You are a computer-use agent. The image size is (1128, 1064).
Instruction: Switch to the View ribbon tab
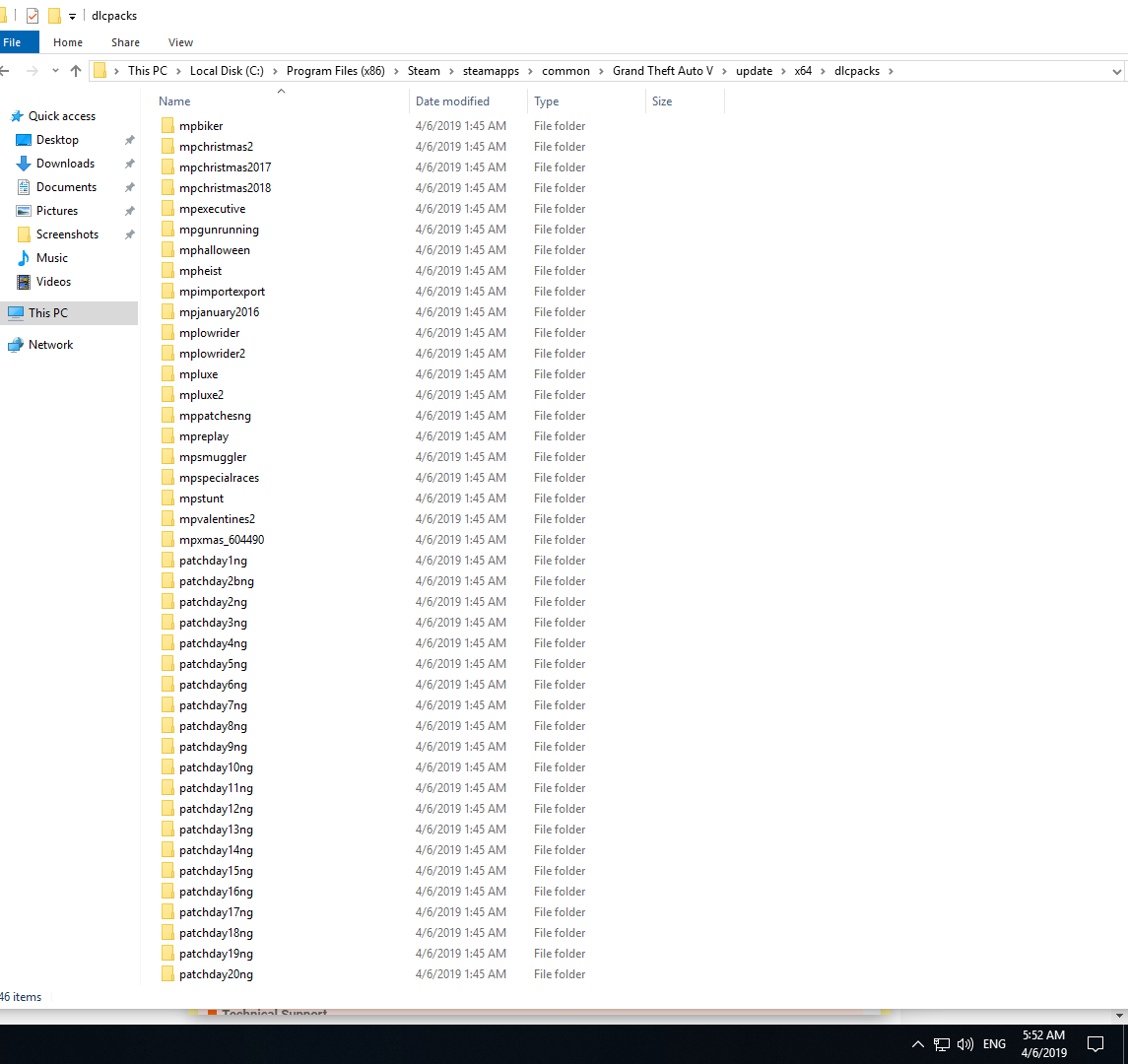point(180,42)
